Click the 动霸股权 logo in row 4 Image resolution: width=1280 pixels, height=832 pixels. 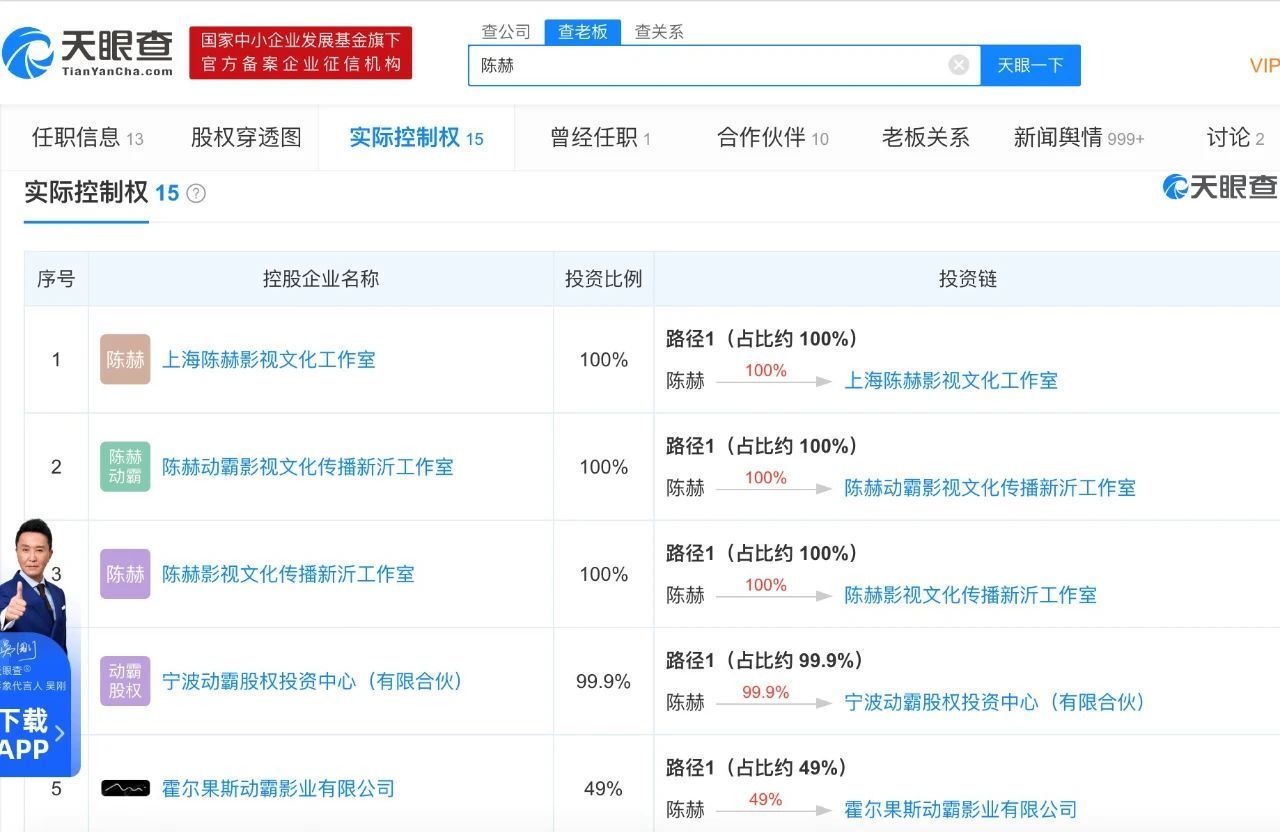pos(125,681)
